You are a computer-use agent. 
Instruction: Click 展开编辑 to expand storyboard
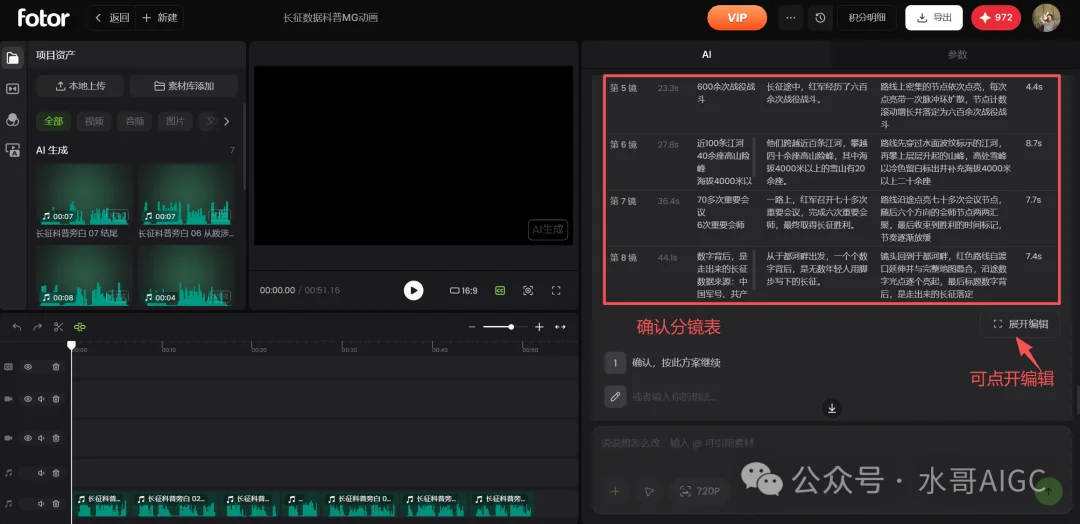tap(1020, 324)
